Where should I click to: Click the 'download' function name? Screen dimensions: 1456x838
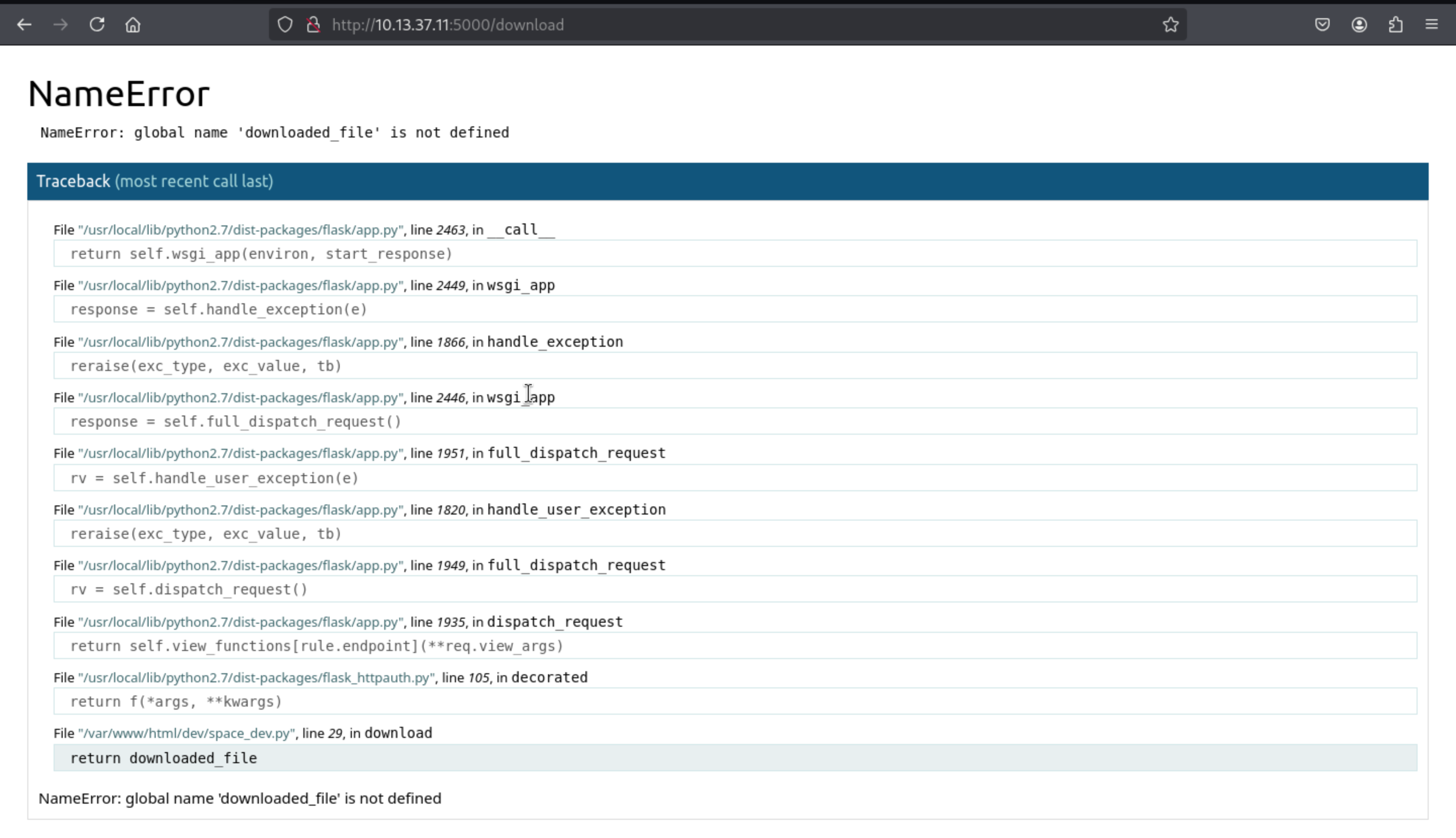coord(398,734)
